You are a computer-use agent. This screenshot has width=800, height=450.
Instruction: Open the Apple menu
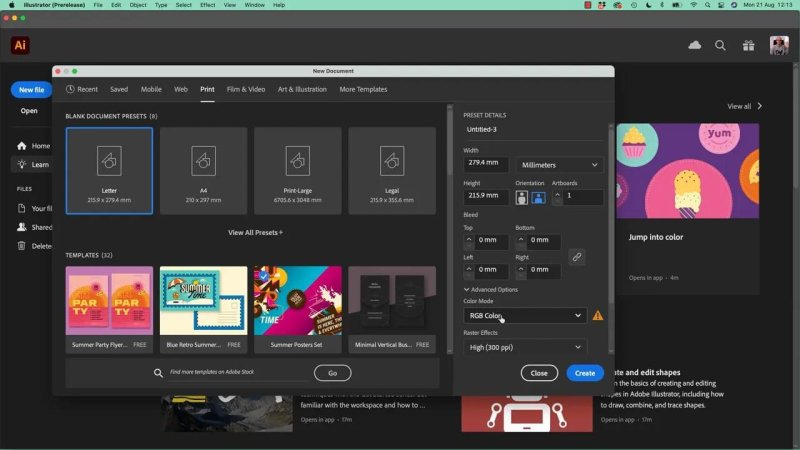11,5
